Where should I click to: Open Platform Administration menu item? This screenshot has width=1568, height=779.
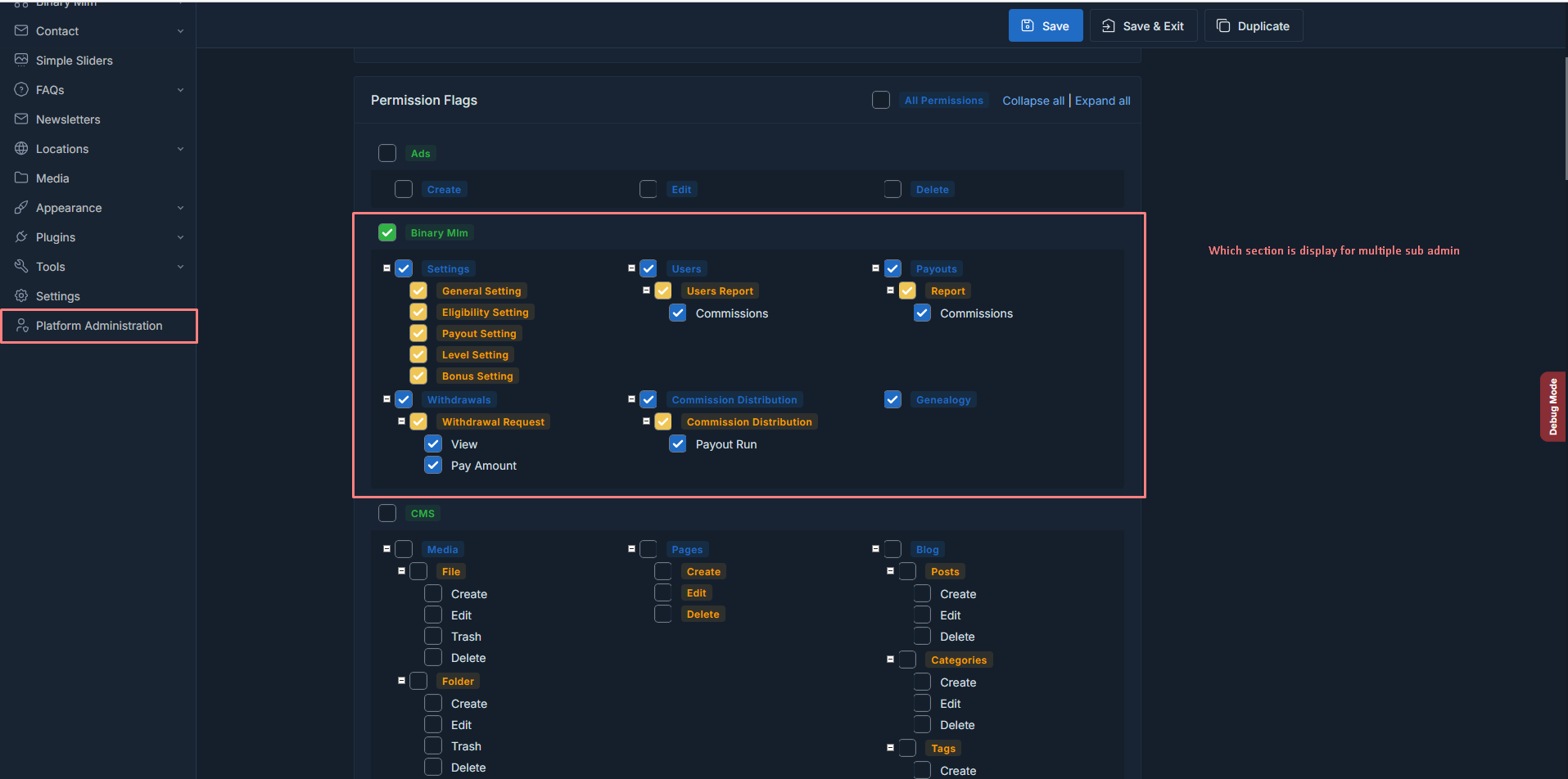point(99,326)
